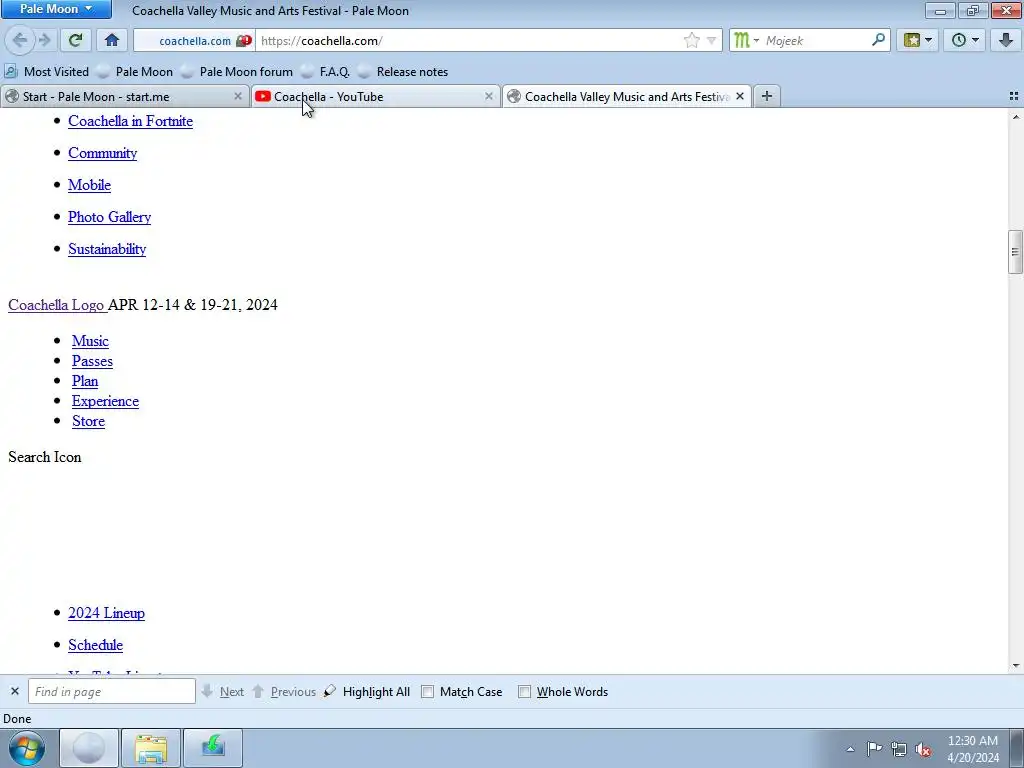1024x768 pixels.
Task: Open Coachella in Fortnite link
Action: click(131, 121)
